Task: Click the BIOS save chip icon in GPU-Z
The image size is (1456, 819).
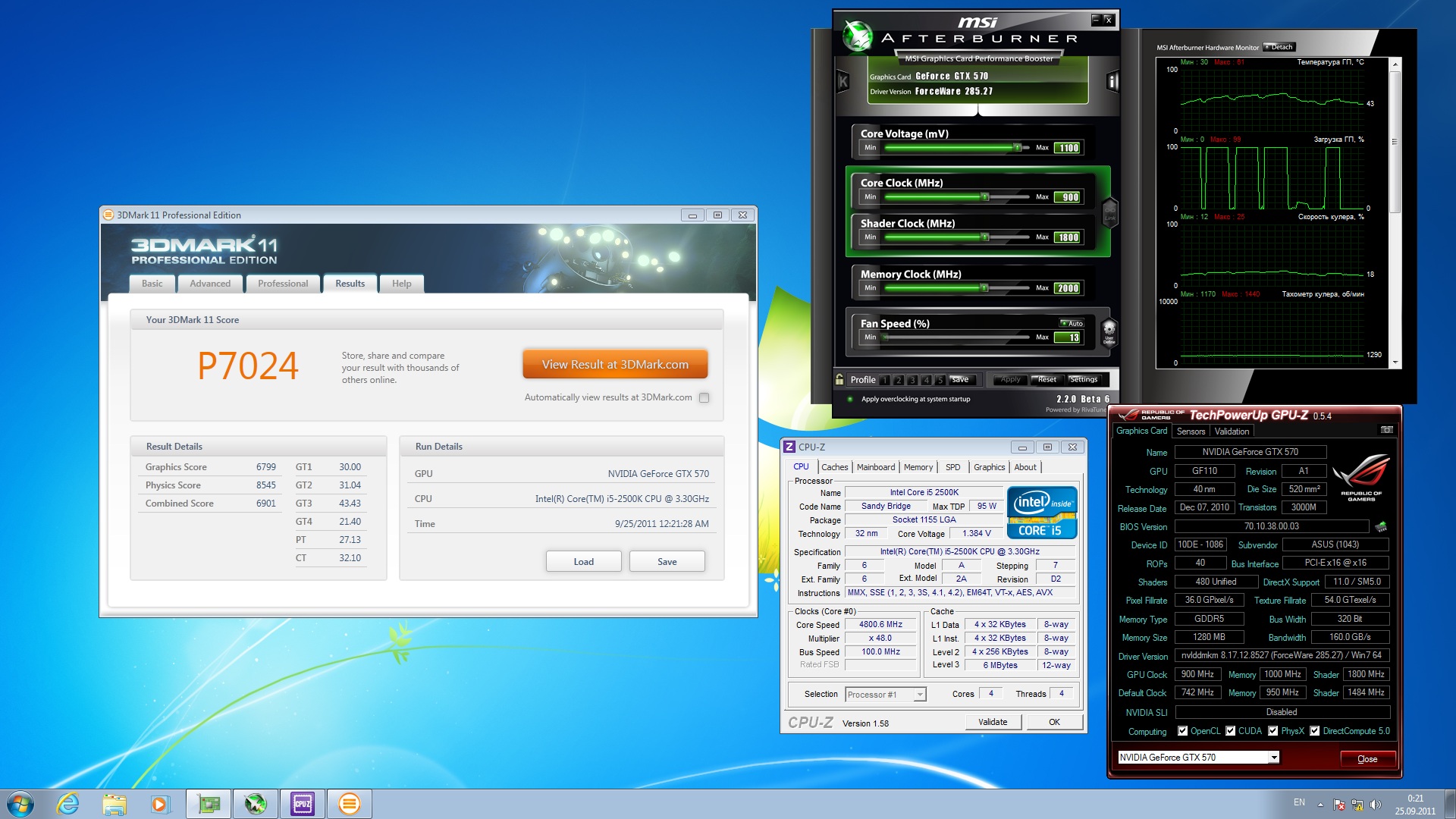Action: coord(1381,526)
